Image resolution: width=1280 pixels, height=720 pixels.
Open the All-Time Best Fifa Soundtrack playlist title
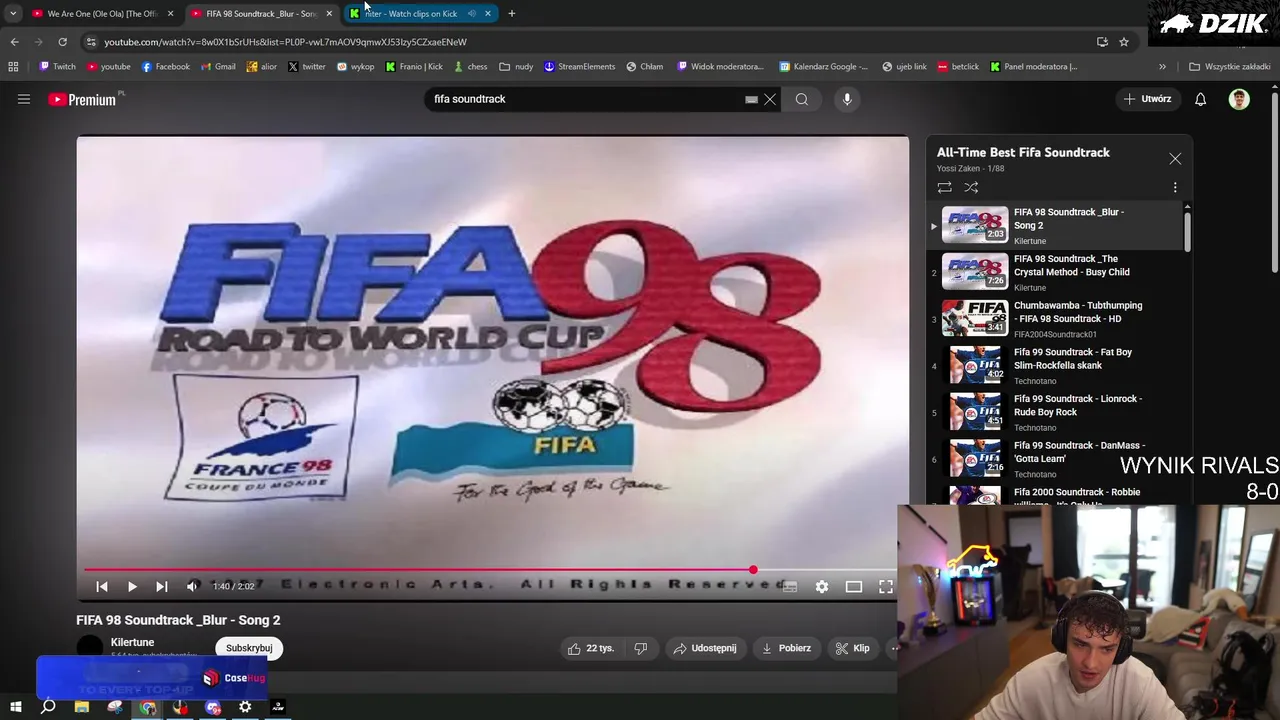click(1023, 152)
